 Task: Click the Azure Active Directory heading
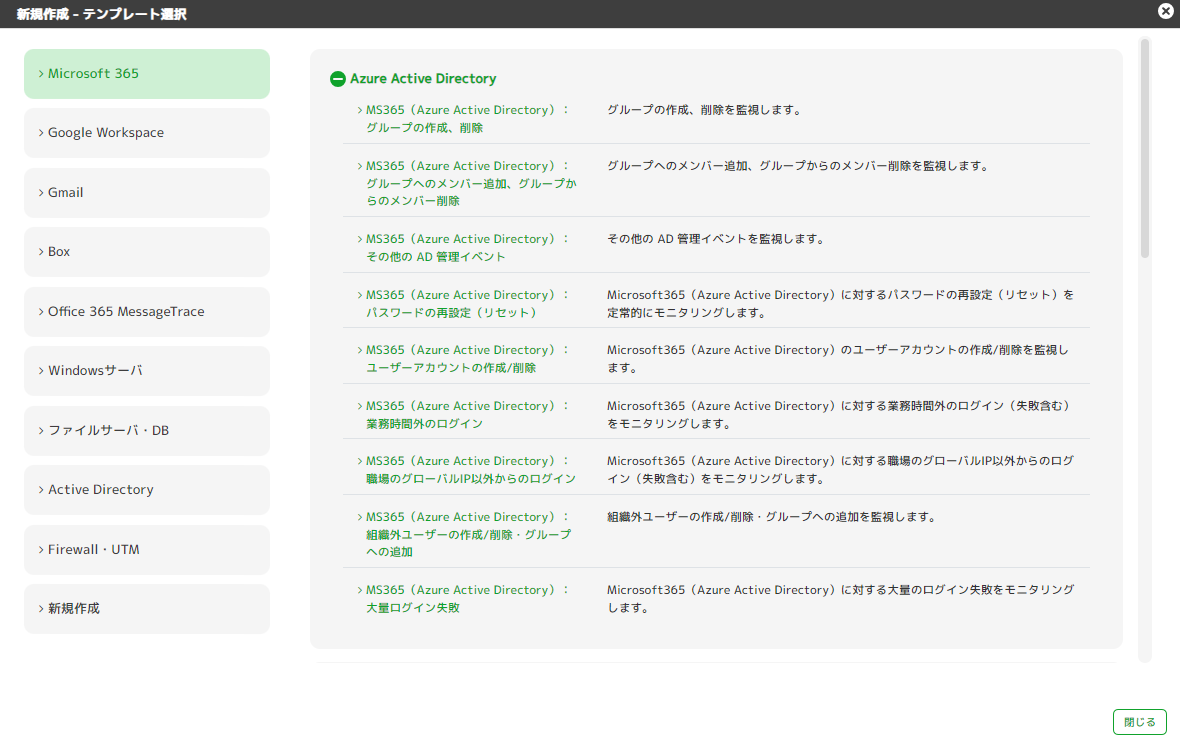point(423,79)
